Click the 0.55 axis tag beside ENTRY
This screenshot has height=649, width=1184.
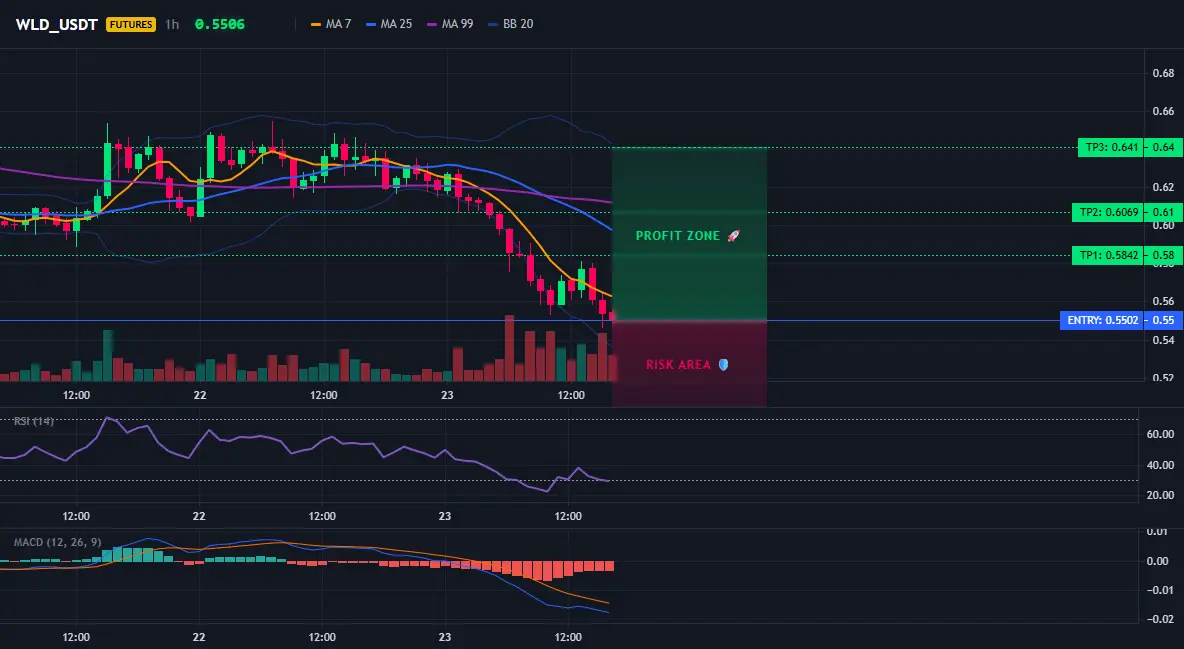tap(1164, 320)
